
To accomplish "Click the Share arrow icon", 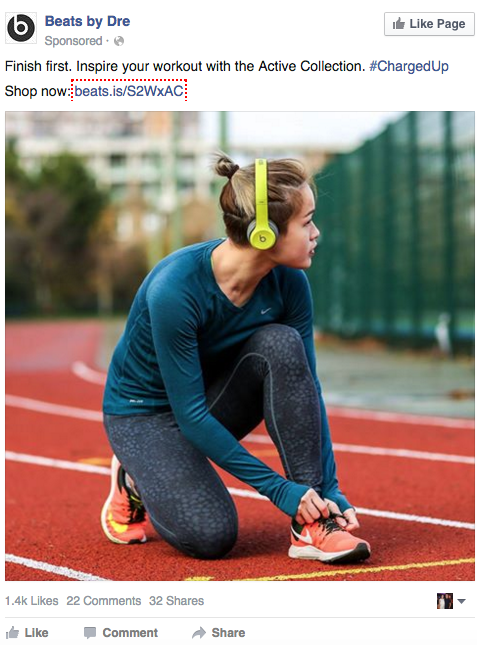I will coord(199,632).
